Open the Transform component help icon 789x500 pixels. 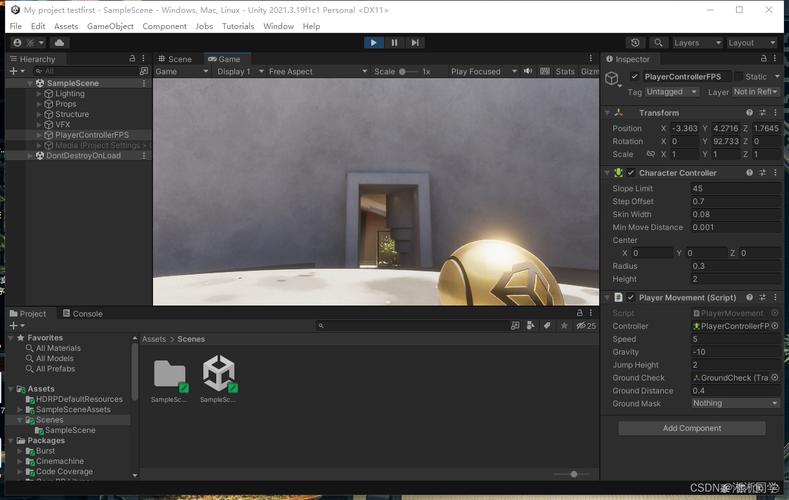pos(749,113)
